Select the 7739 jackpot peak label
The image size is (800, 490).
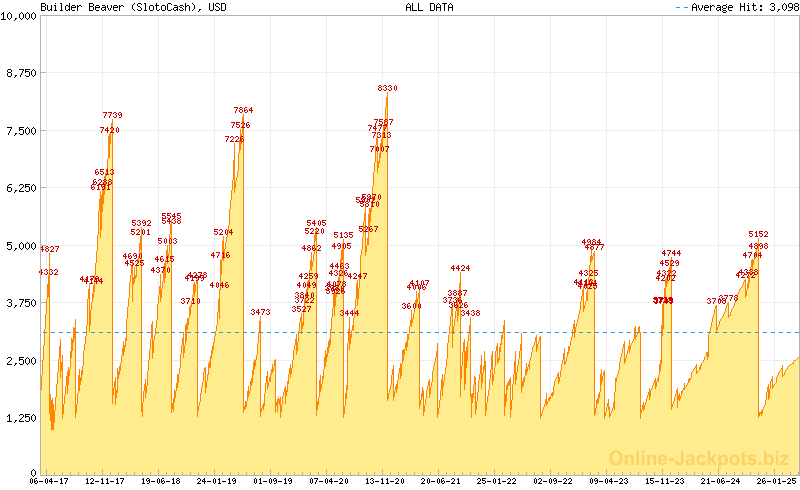tap(112, 115)
